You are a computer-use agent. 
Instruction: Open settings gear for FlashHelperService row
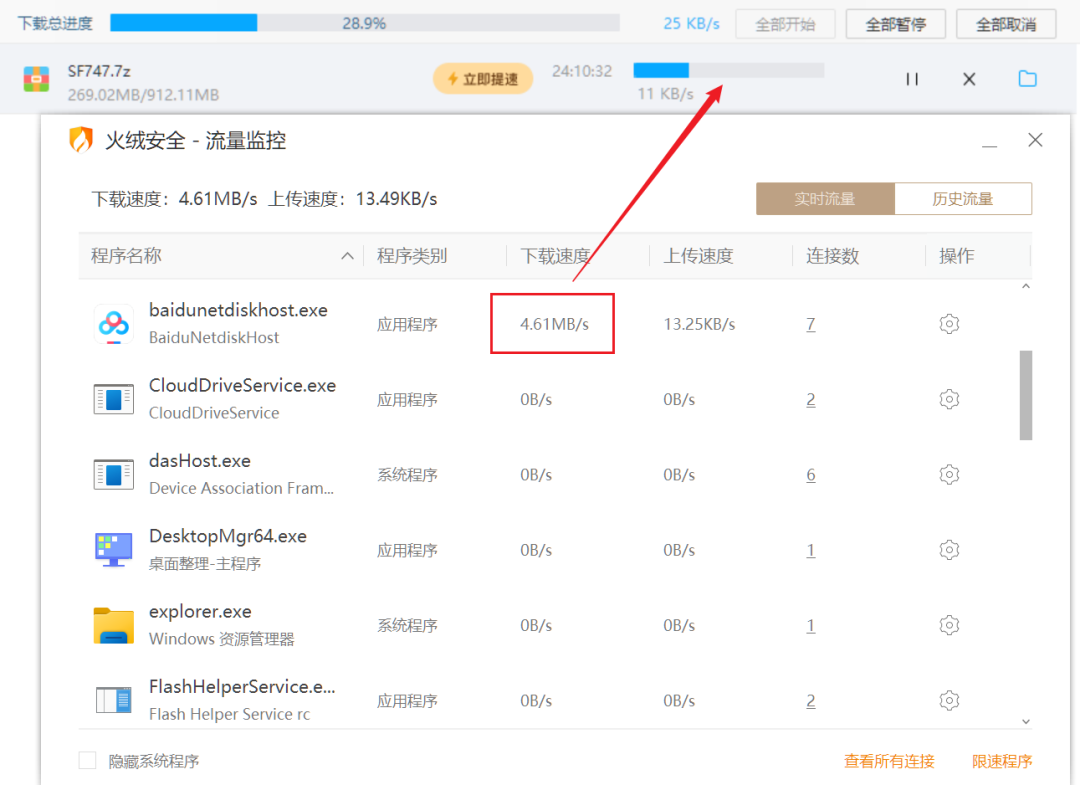[x=949, y=701]
